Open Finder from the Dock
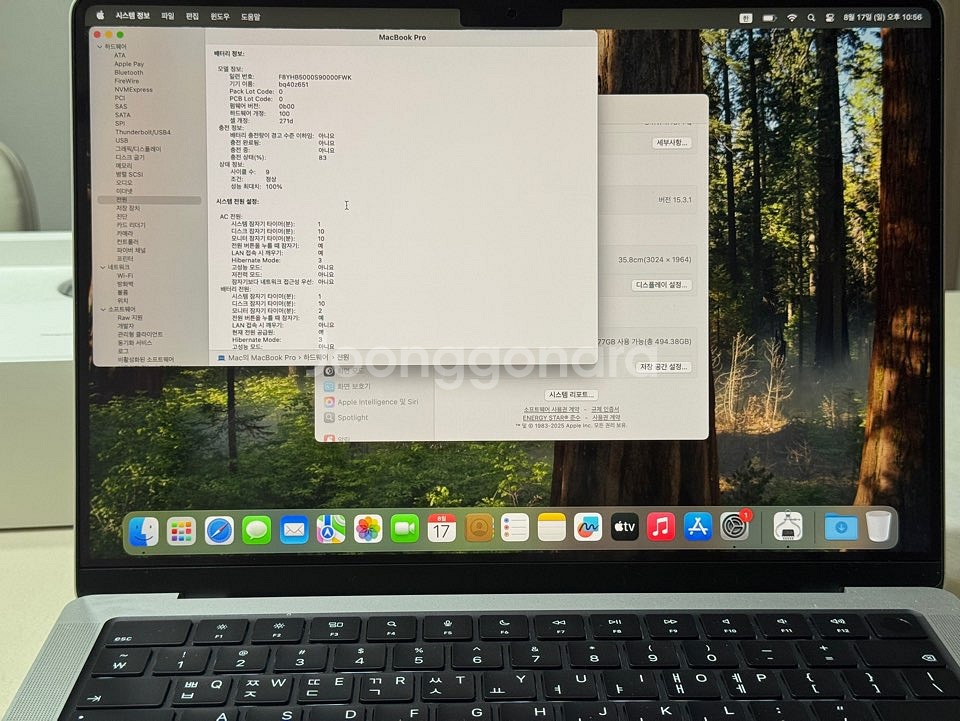 coord(144,531)
